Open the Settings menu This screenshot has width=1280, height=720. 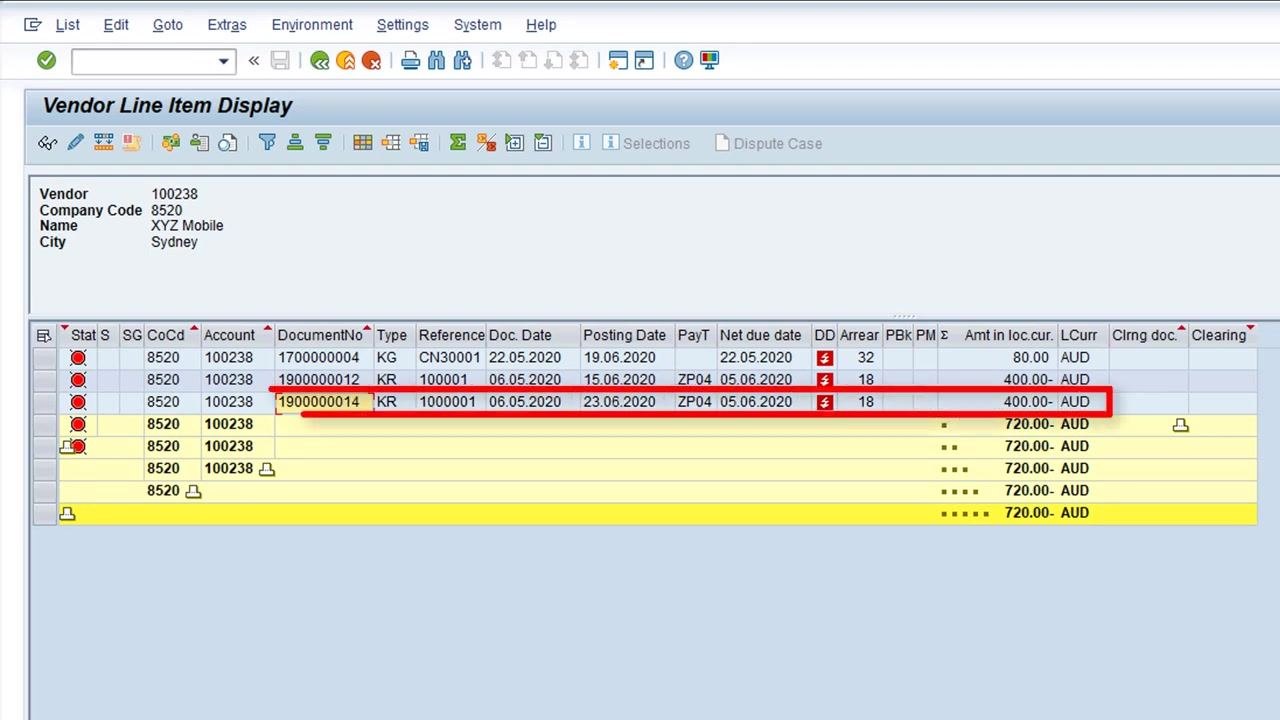coord(403,25)
